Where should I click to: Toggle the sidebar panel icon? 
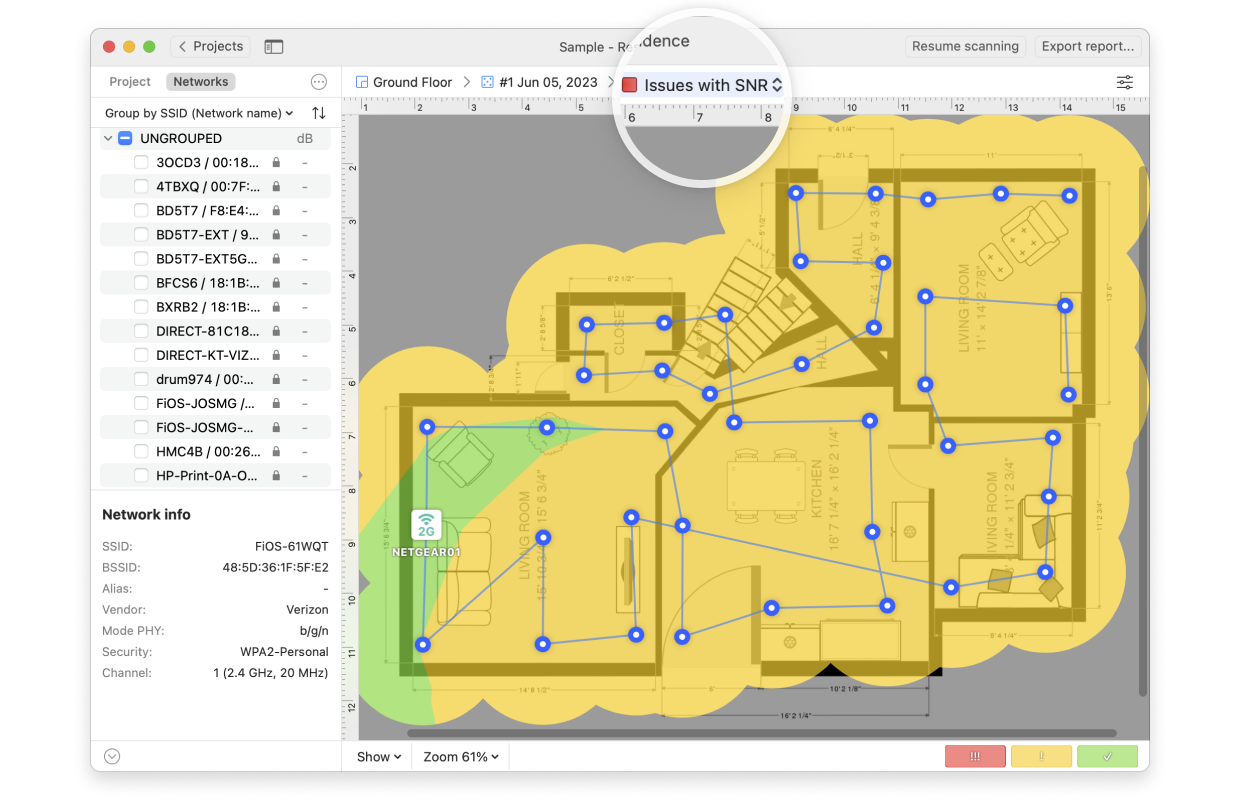273,47
